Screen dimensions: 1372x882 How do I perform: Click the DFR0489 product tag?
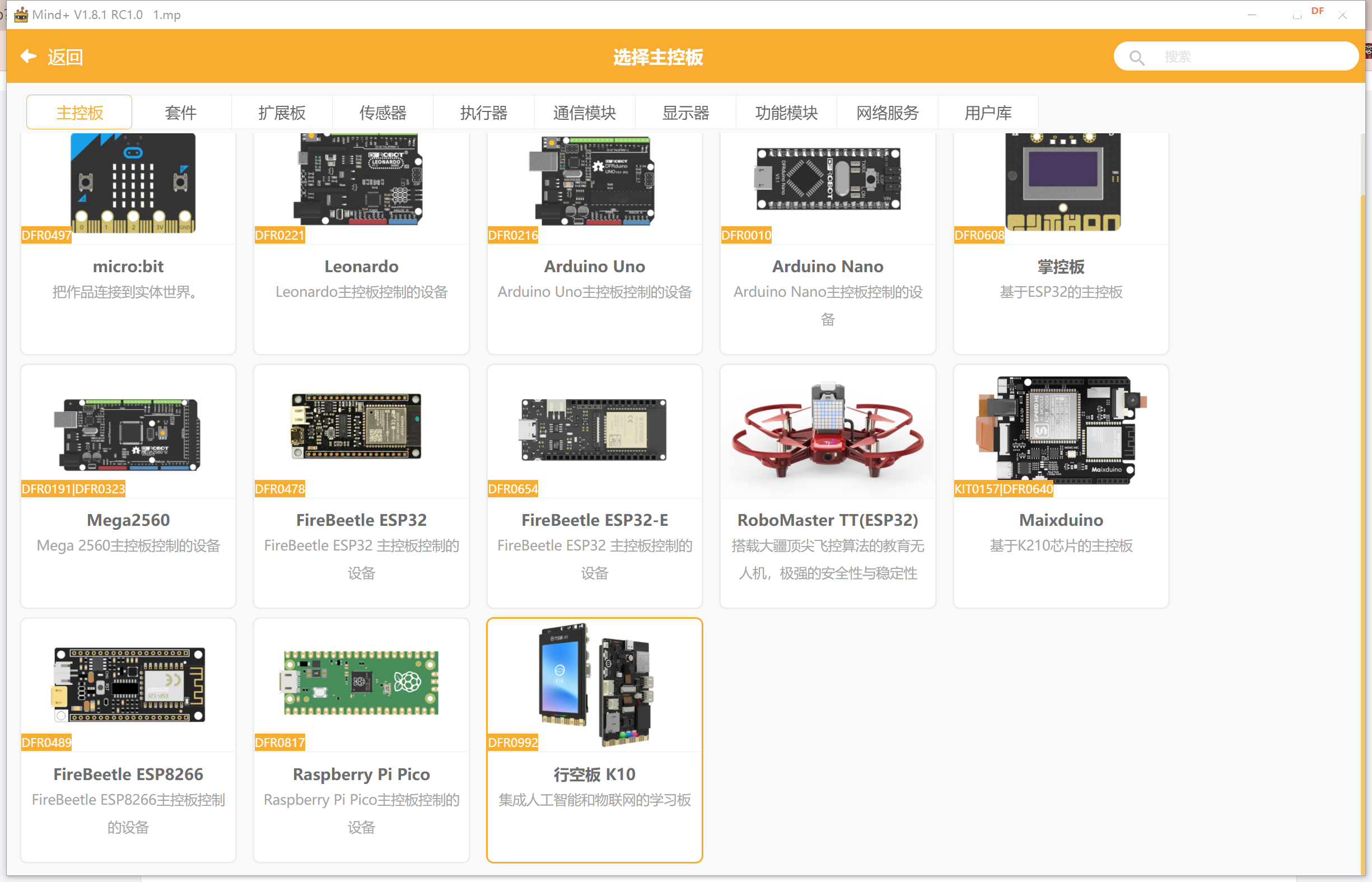(46, 743)
